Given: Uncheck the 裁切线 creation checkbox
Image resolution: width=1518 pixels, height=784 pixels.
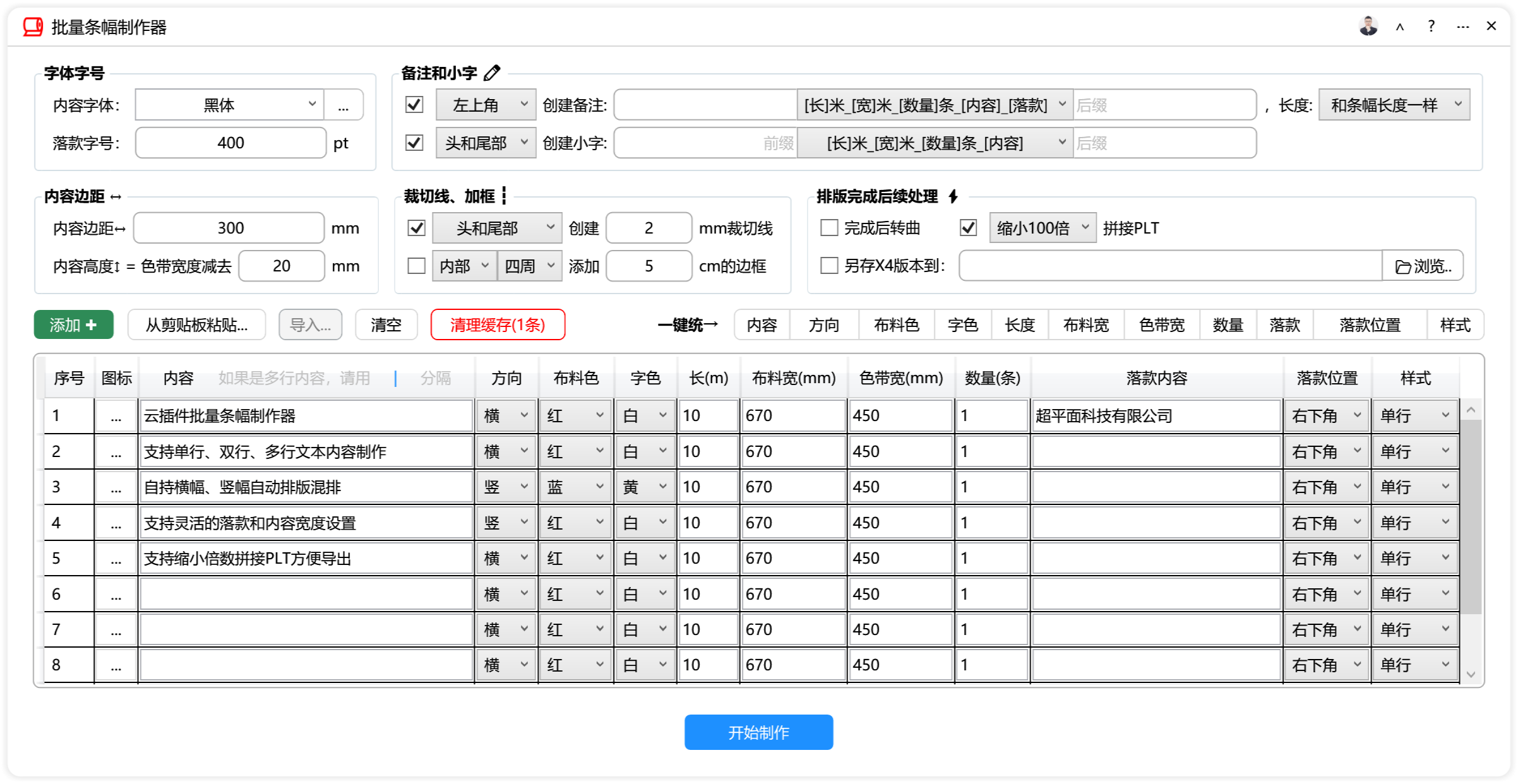Looking at the screenshot, I should click(x=416, y=228).
